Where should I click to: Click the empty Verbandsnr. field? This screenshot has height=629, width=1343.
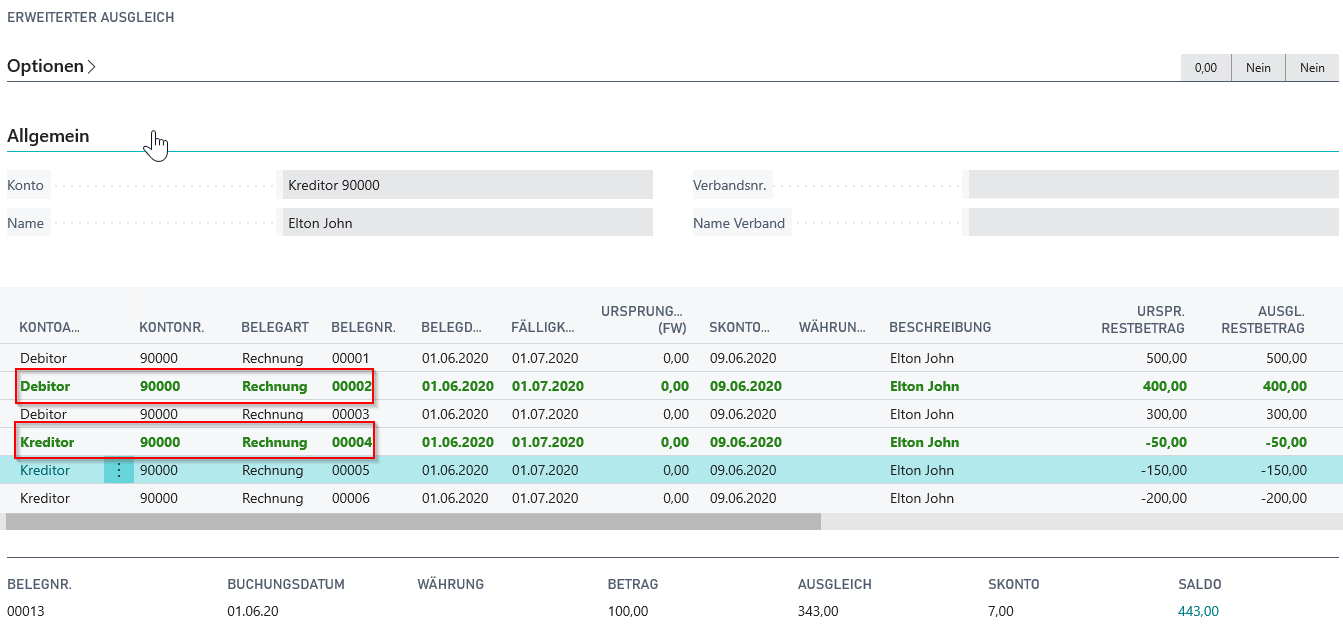tap(1153, 185)
